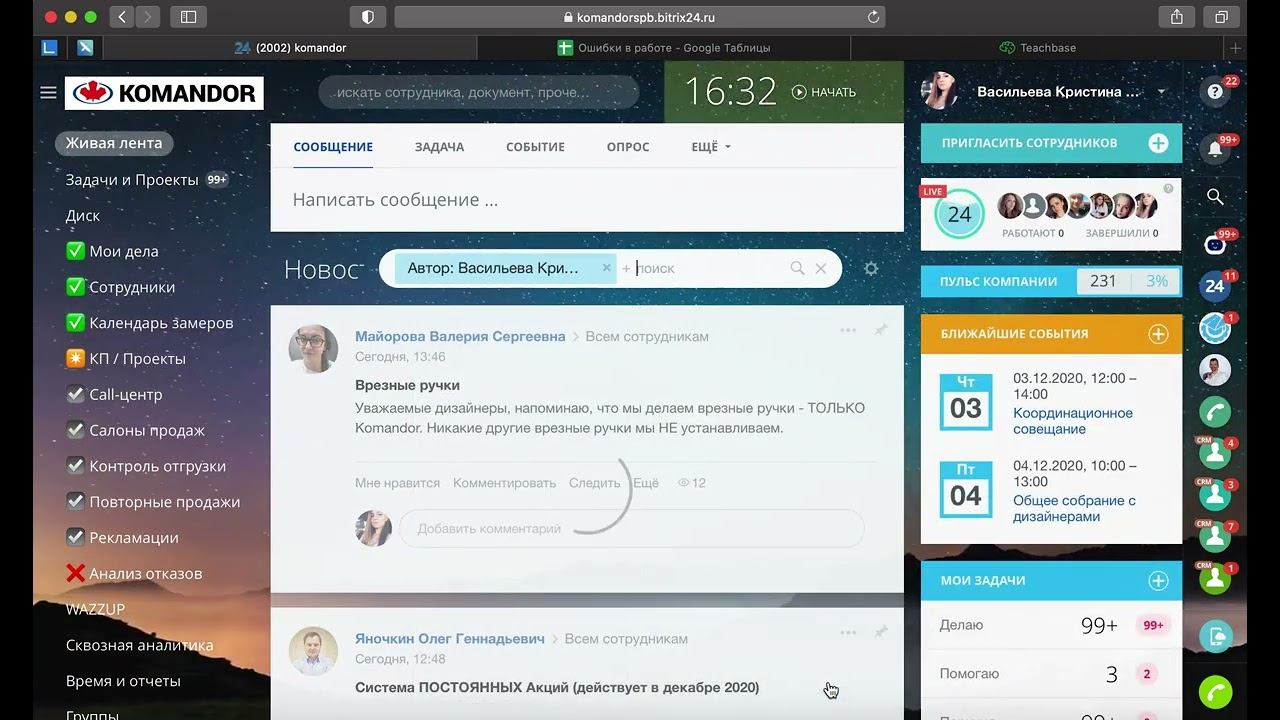Open news feed settings gear

pos(871,268)
